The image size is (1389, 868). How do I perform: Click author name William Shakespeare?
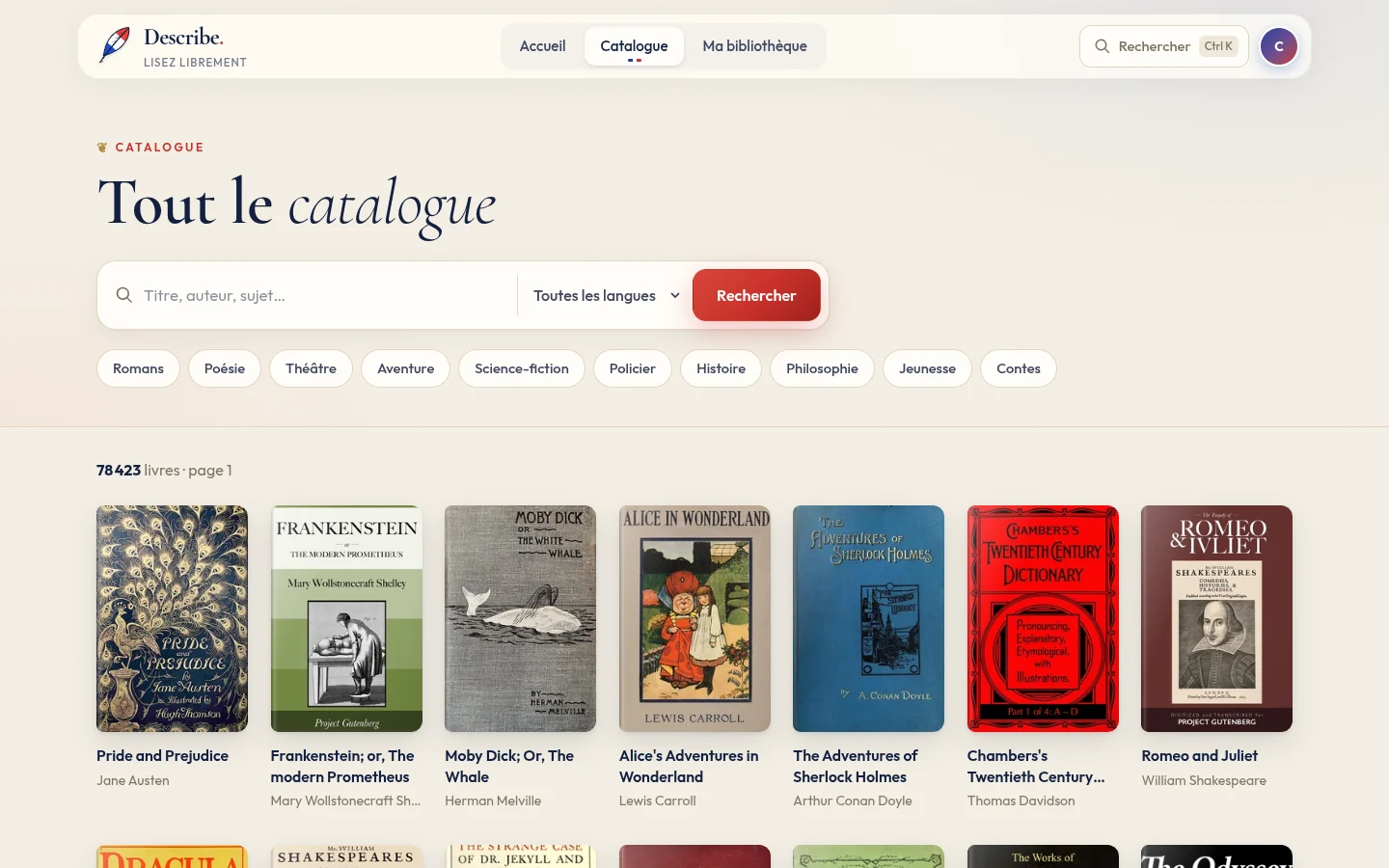[1204, 780]
